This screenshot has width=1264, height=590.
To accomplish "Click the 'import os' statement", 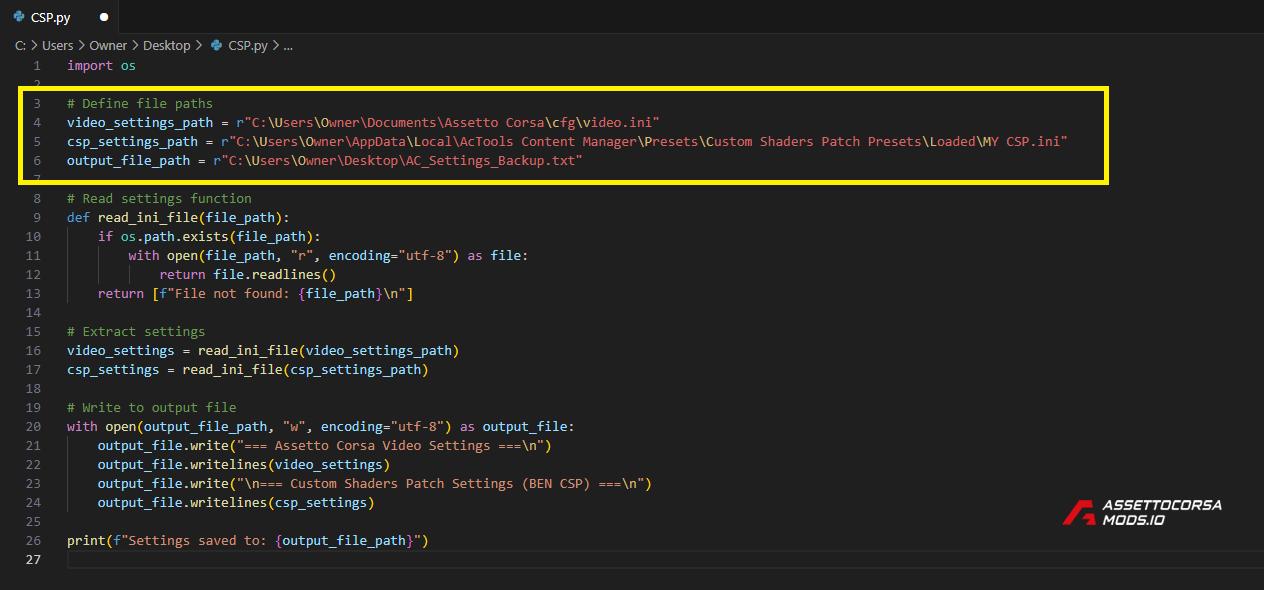I will [101, 65].
